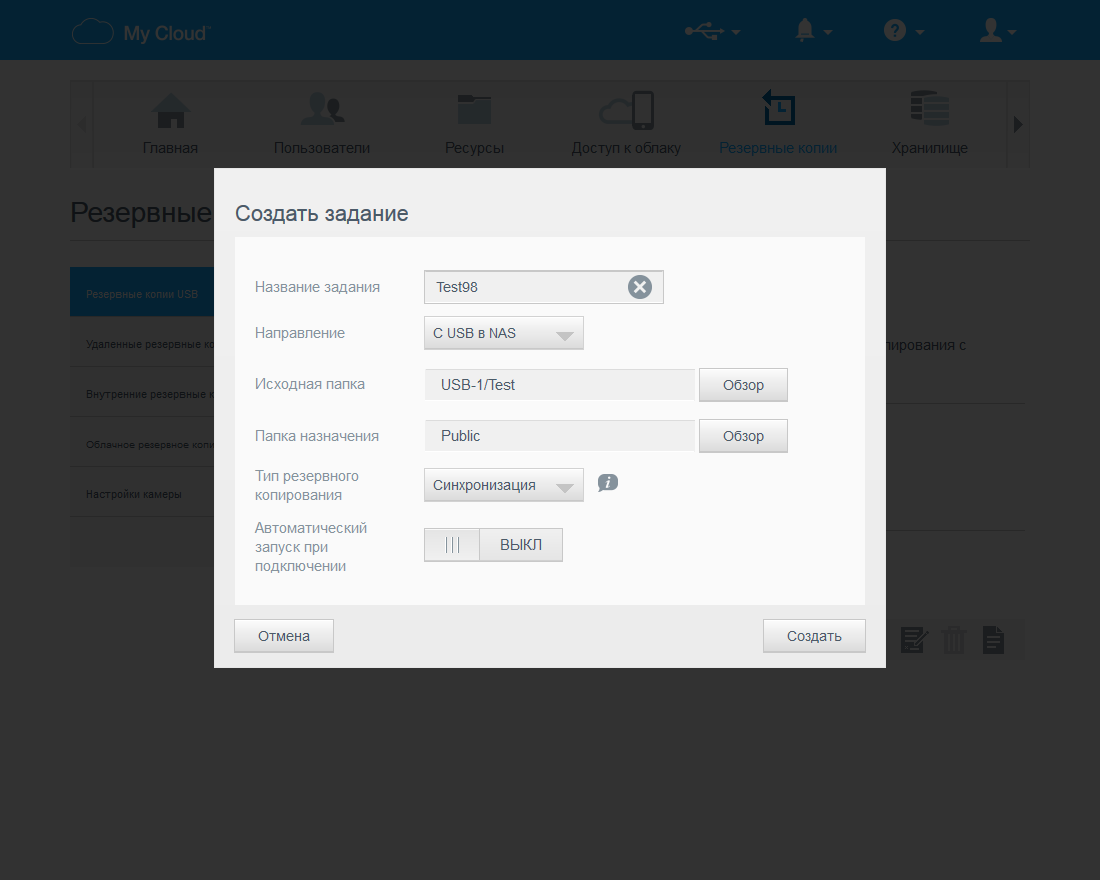Open the help question mark icon

click(904, 31)
